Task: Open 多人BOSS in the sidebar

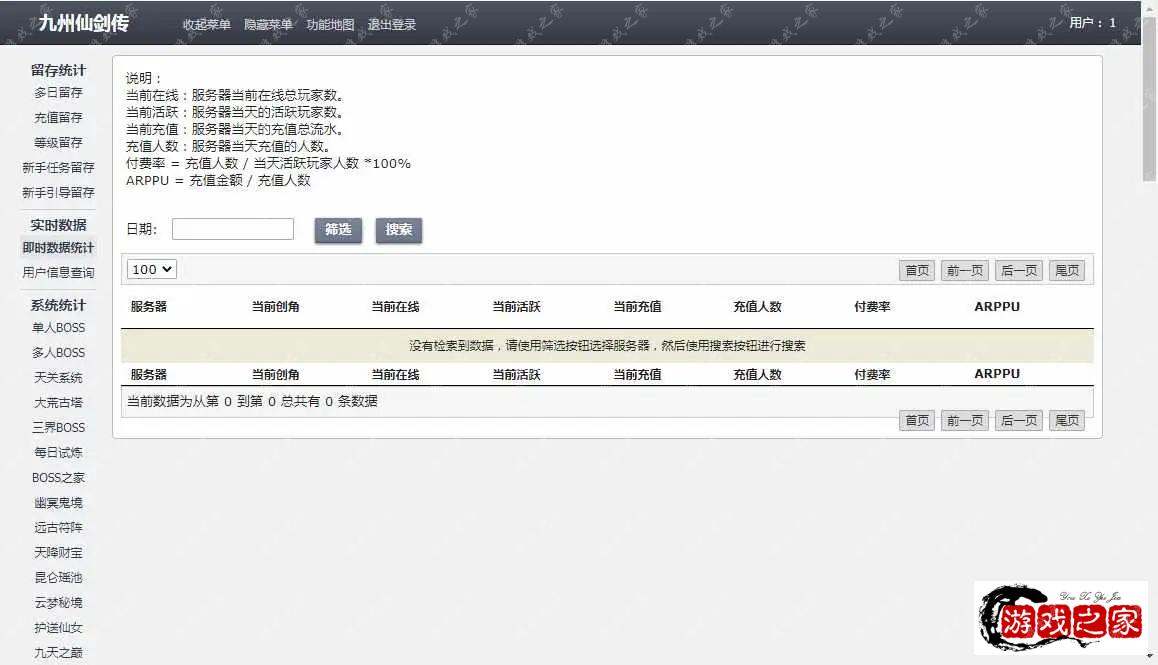Action: [58, 352]
